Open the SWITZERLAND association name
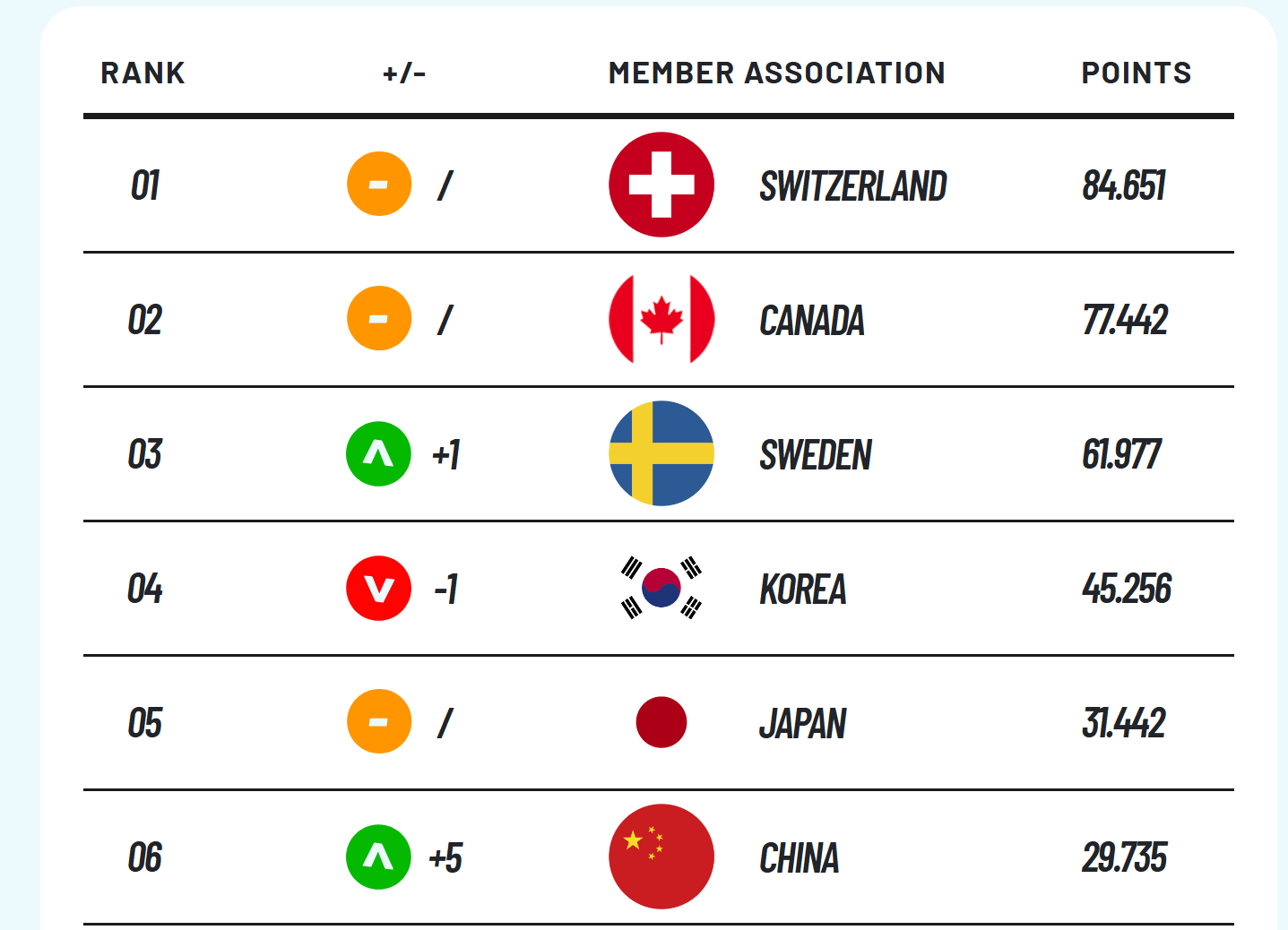 pos(853,186)
